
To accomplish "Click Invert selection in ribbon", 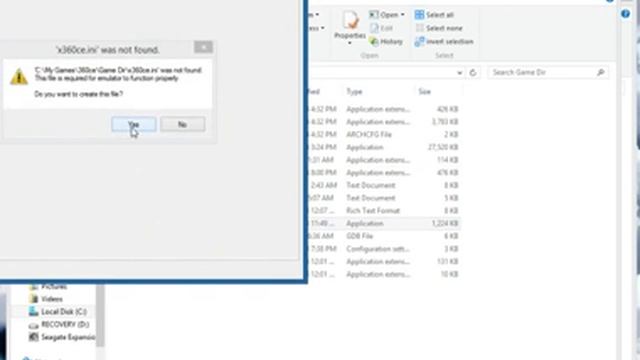I will (x=444, y=42).
